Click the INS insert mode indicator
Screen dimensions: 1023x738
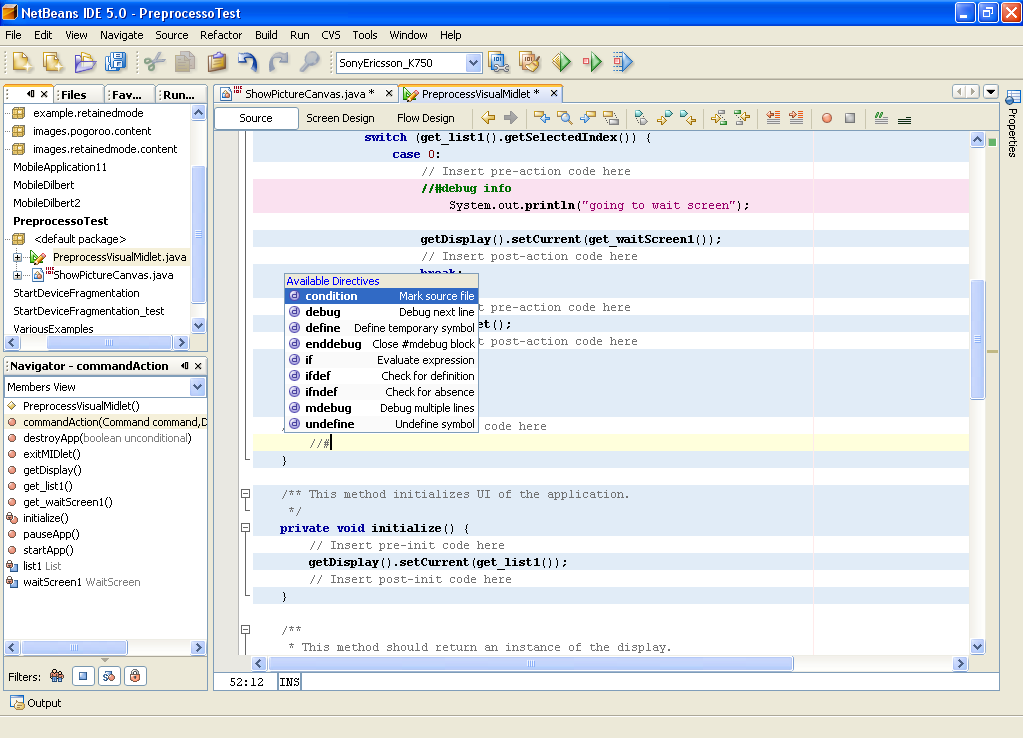pos(289,682)
